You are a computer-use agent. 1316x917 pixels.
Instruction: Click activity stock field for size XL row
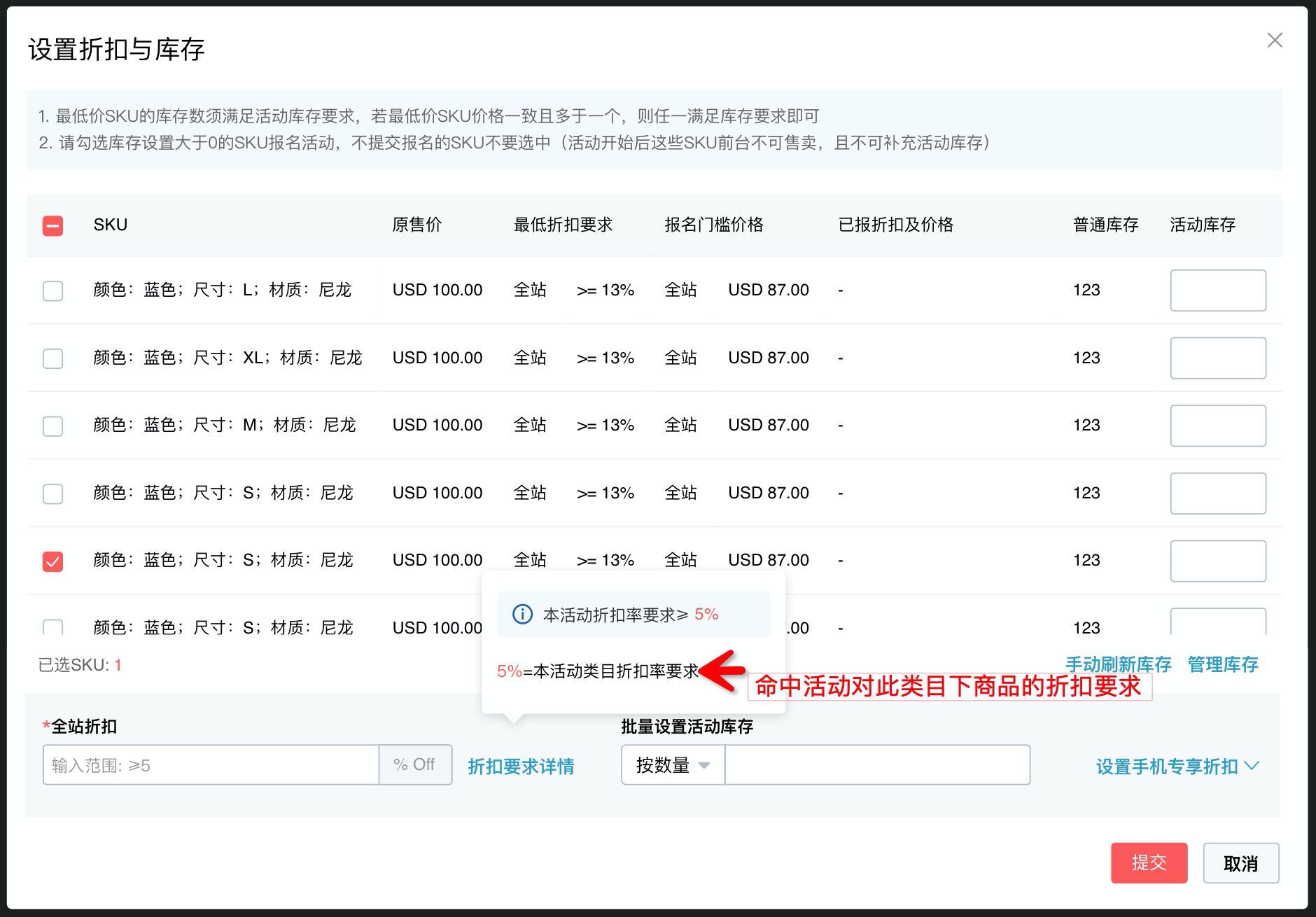tap(1218, 358)
